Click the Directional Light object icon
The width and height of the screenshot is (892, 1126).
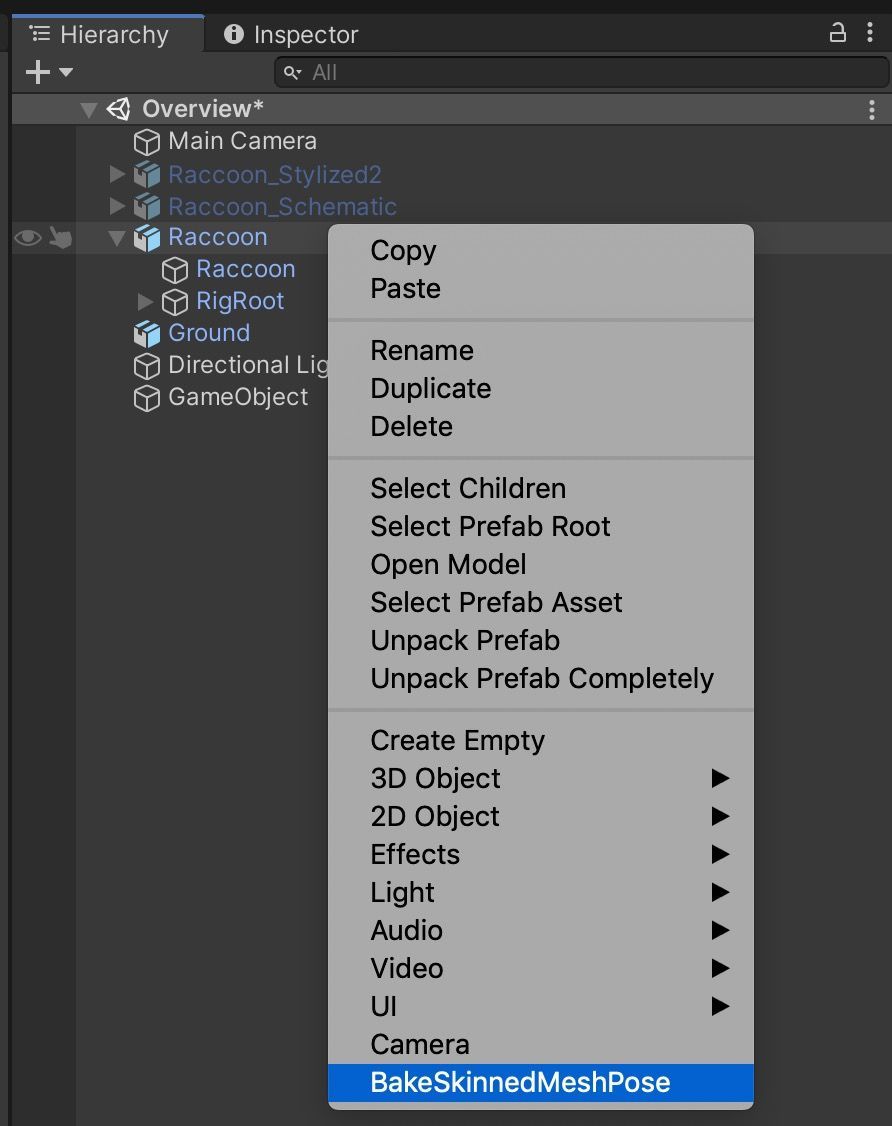pyautogui.click(x=146, y=365)
